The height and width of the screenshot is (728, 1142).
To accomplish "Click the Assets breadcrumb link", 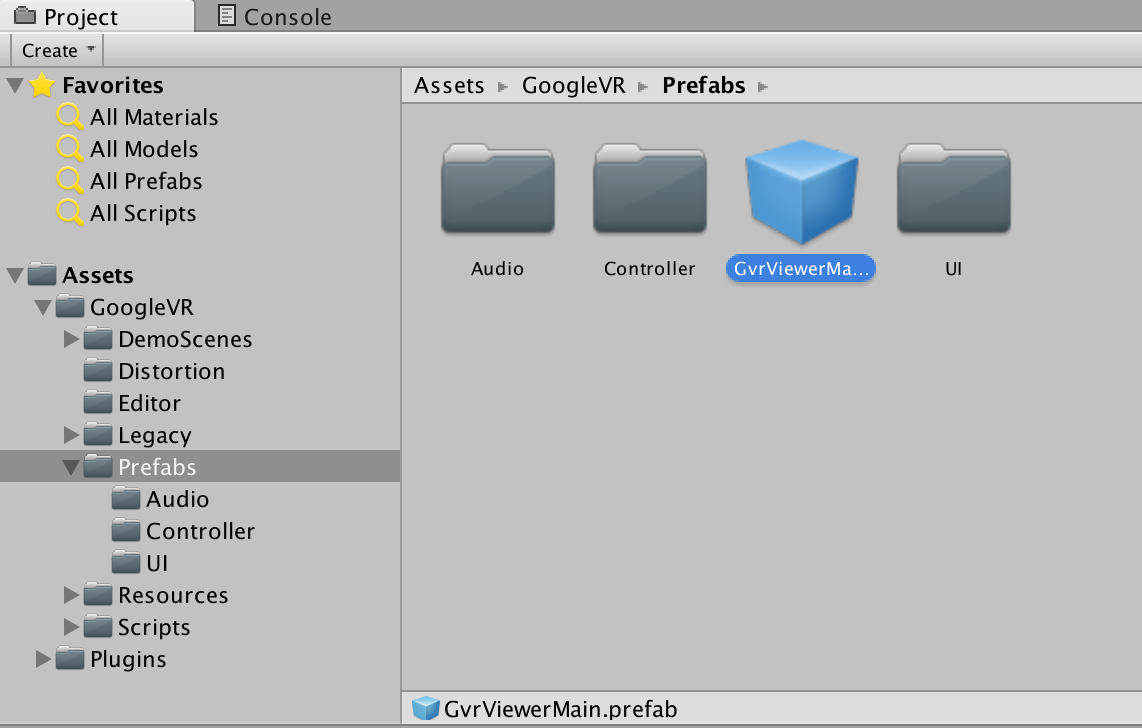I will (449, 86).
